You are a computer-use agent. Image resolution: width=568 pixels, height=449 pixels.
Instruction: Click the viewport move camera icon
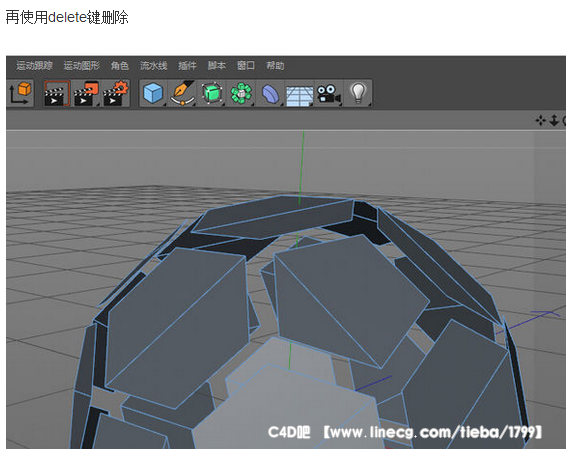tap(541, 120)
